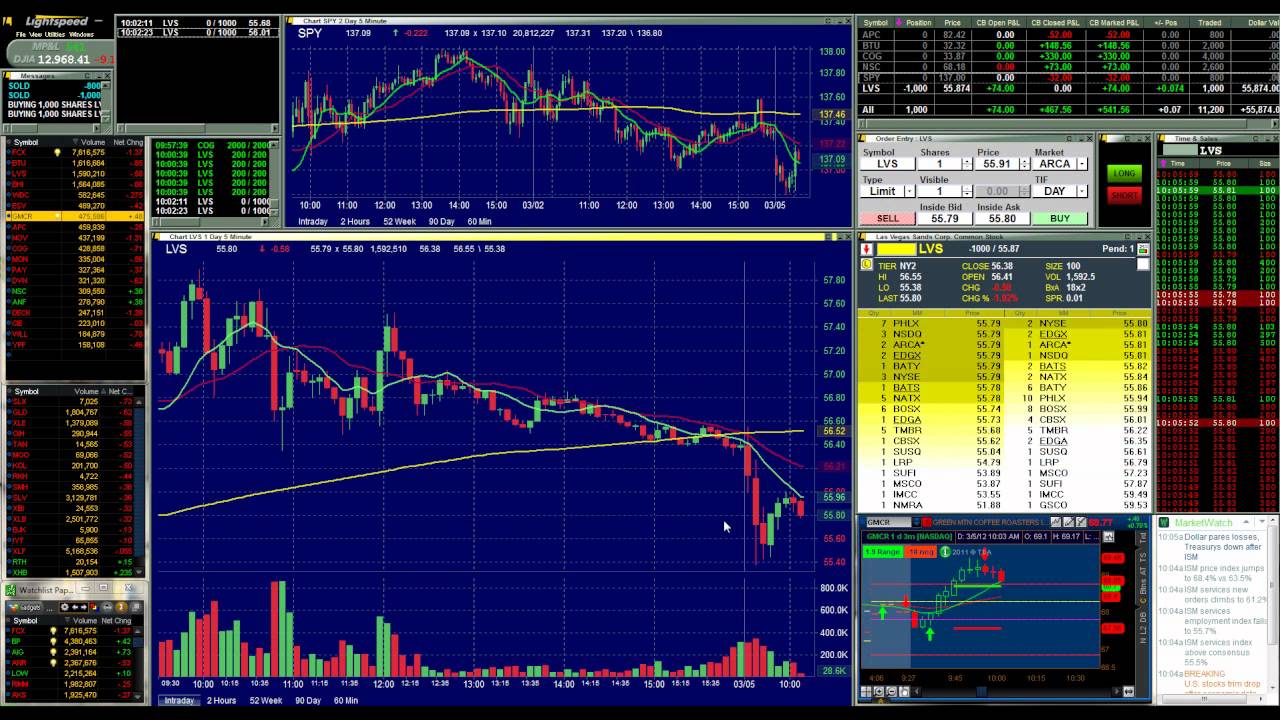The image size is (1280, 720).
Task: Click the Price field showing 55.91
Action: coord(997,164)
